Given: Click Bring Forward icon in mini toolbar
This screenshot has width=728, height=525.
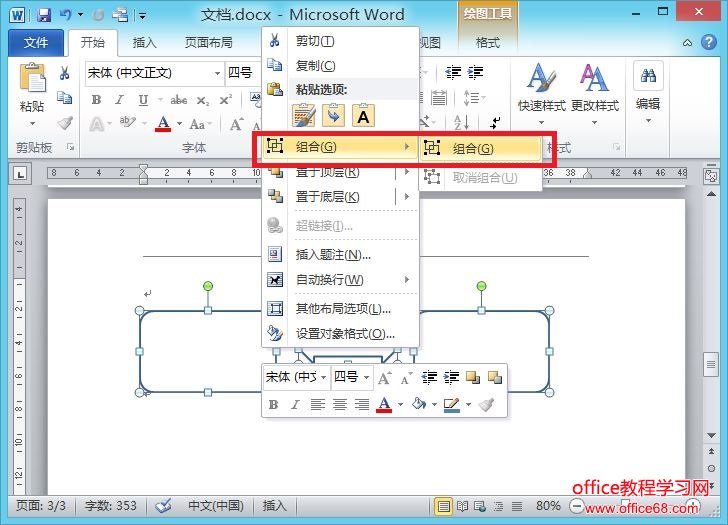Looking at the screenshot, I should point(473,377).
